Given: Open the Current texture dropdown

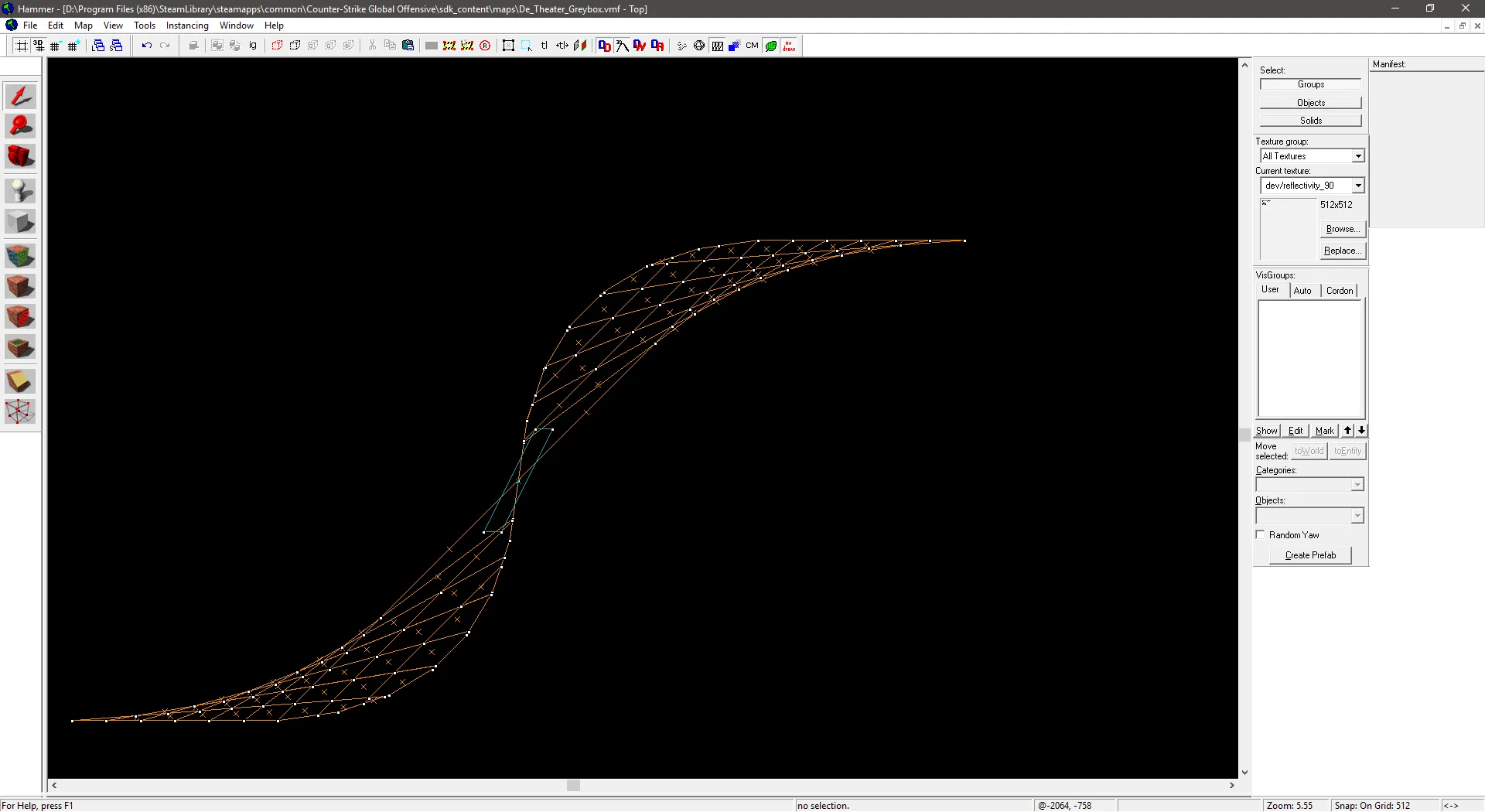Looking at the screenshot, I should 1358,186.
